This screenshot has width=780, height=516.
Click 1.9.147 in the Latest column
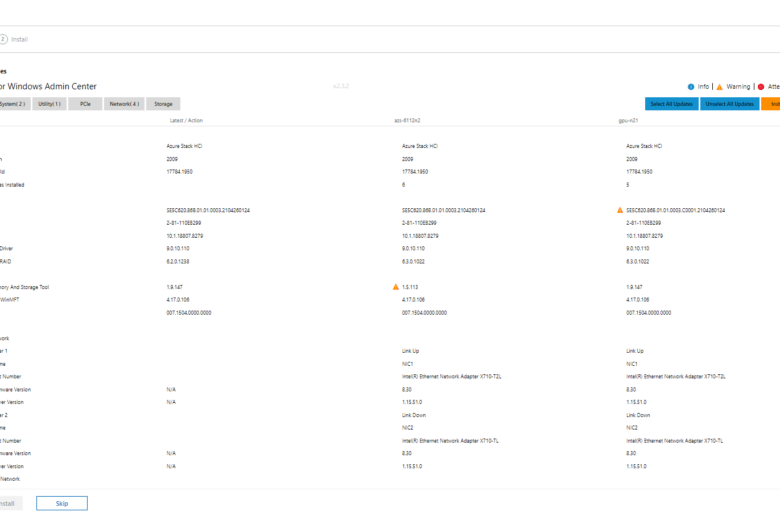coord(174,287)
